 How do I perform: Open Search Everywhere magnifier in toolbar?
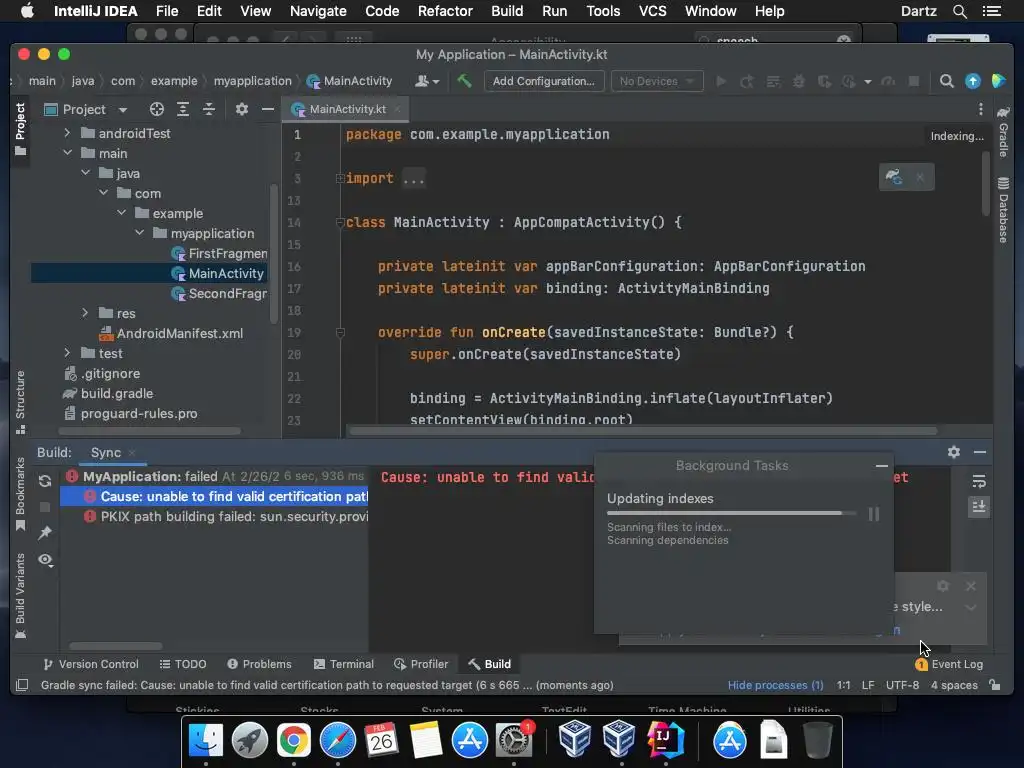pos(946,81)
